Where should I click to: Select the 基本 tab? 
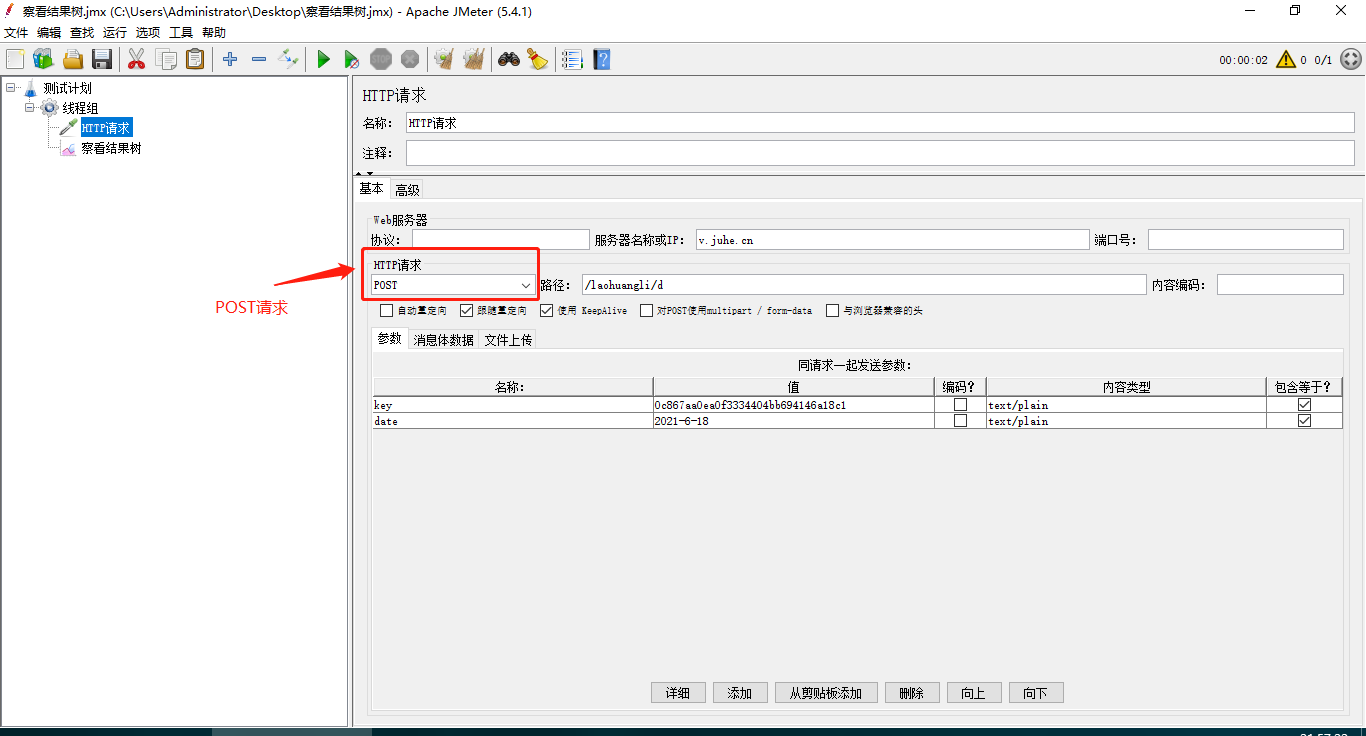tap(372, 189)
